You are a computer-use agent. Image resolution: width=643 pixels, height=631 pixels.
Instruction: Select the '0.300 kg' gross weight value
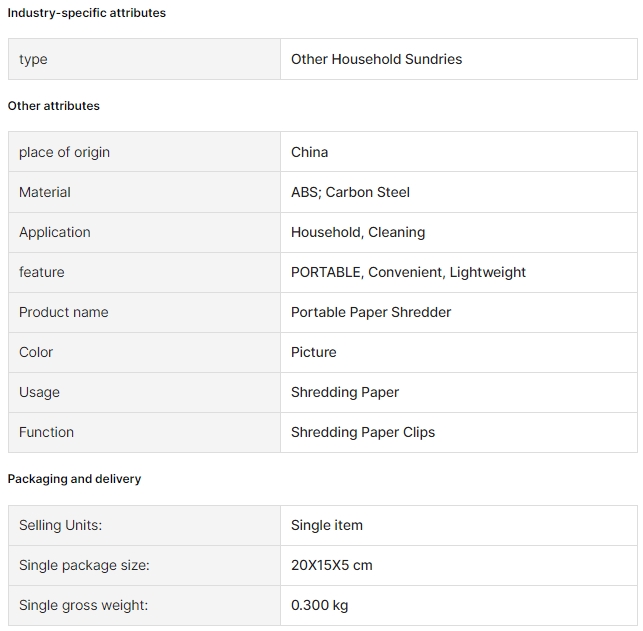319,605
